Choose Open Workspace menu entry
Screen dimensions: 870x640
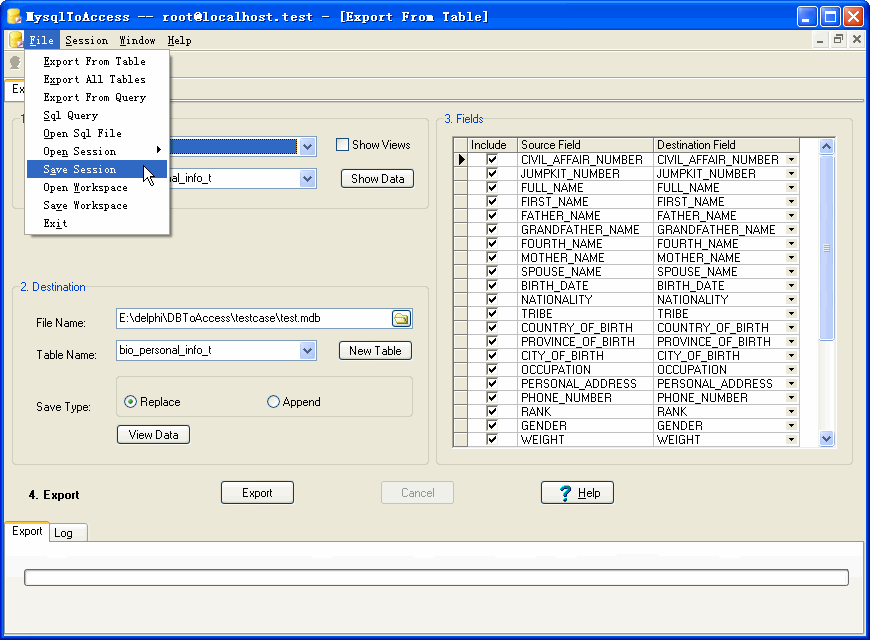click(97, 188)
